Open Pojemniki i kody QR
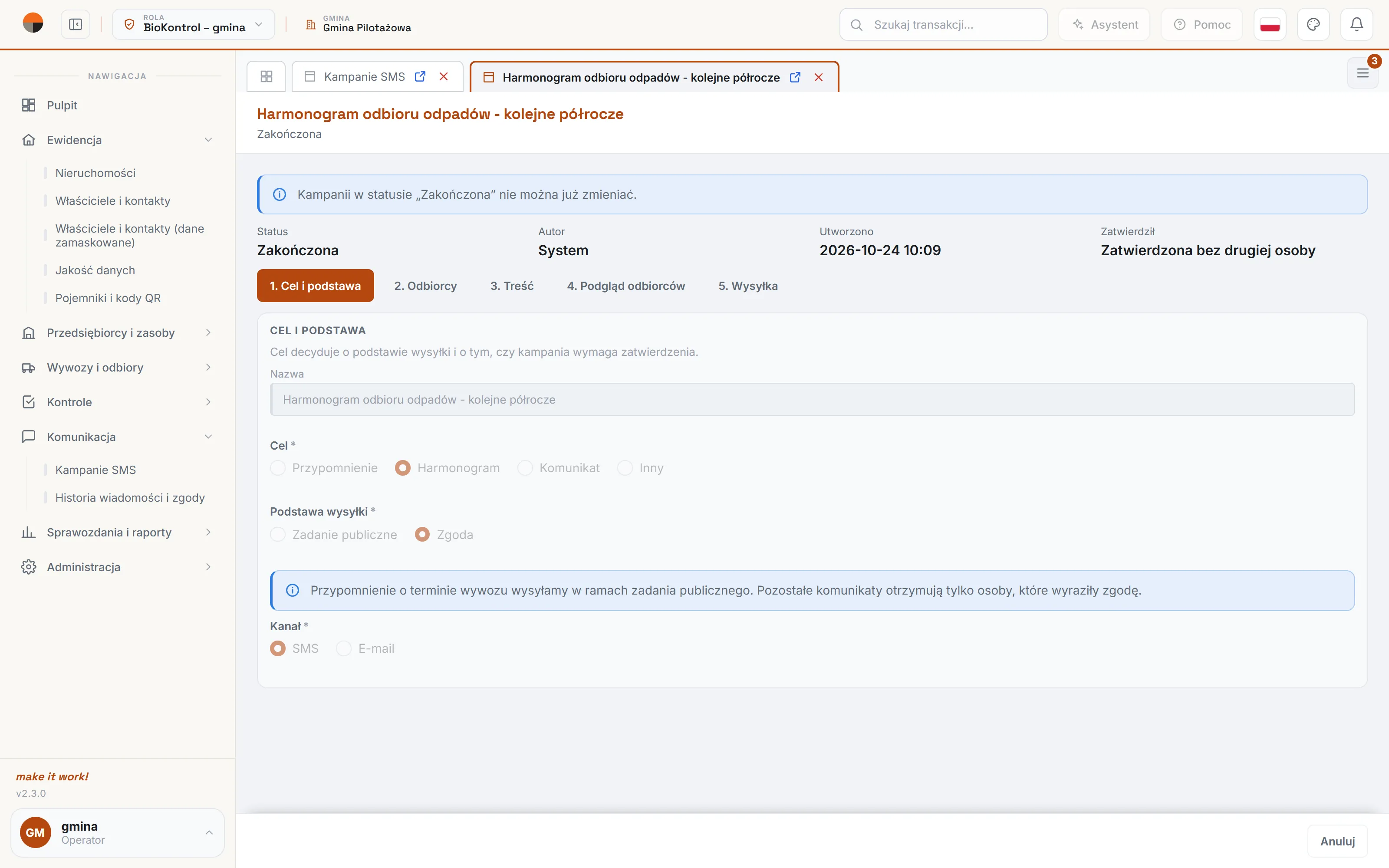Screen dimensions: 1389x868 coord(108,298)
